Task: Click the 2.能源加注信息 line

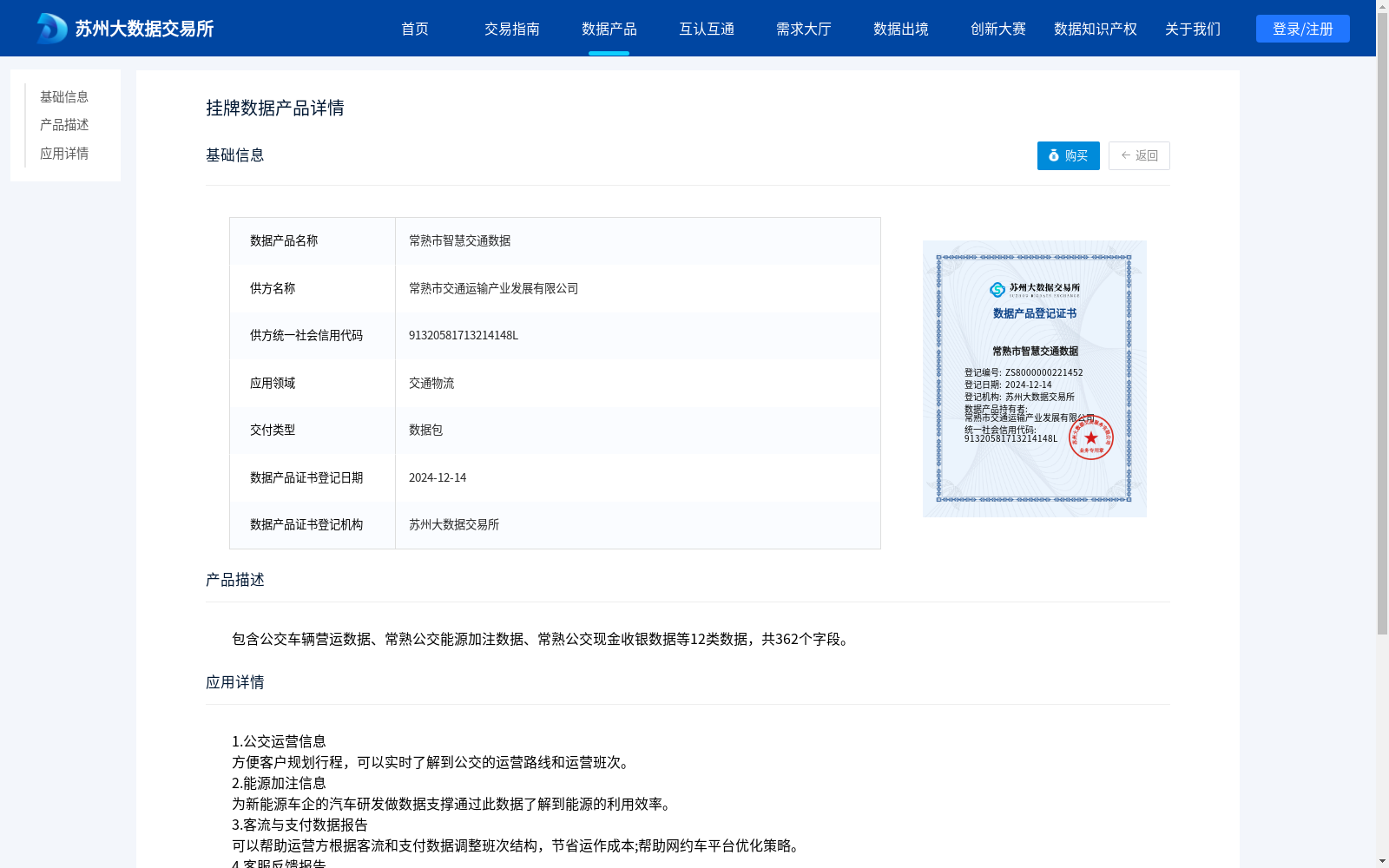Action: 279,783
